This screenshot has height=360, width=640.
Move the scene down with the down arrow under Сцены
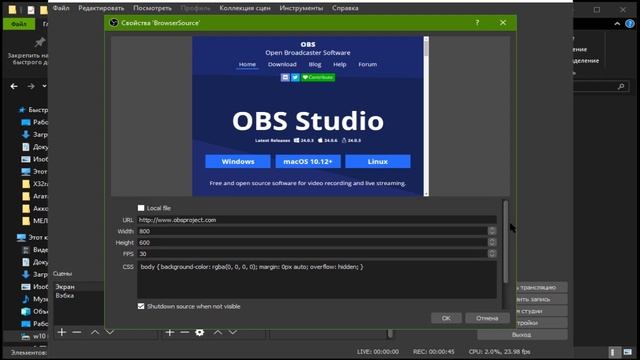coord(110,332)
